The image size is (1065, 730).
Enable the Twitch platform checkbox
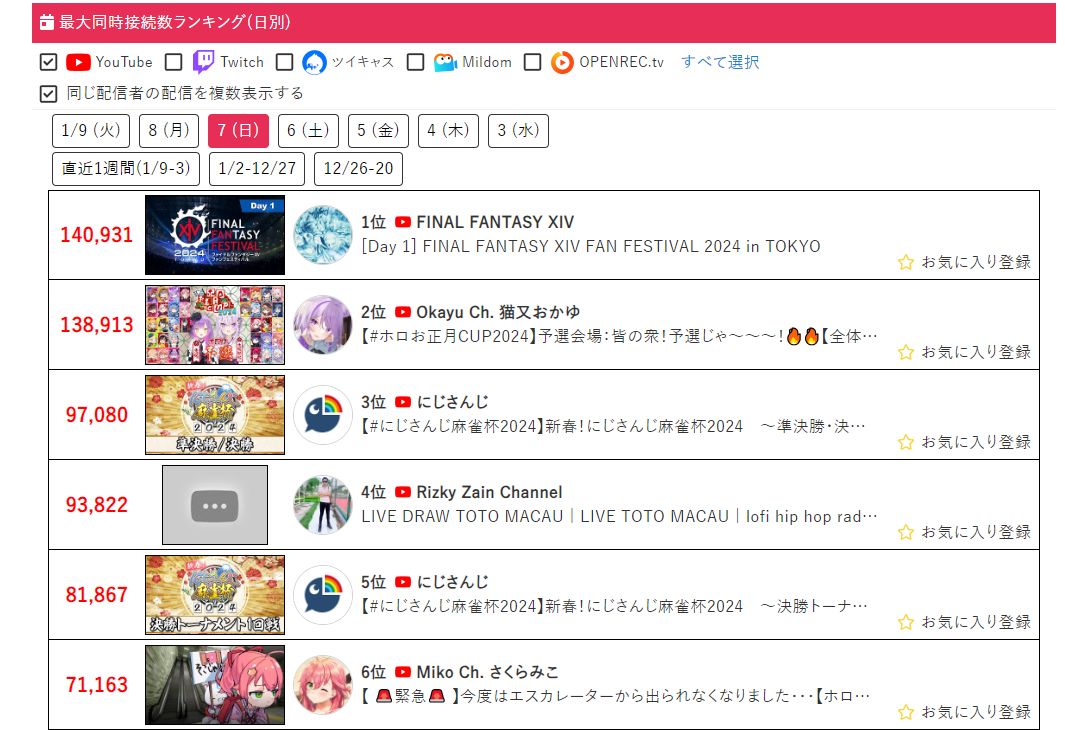174,62
